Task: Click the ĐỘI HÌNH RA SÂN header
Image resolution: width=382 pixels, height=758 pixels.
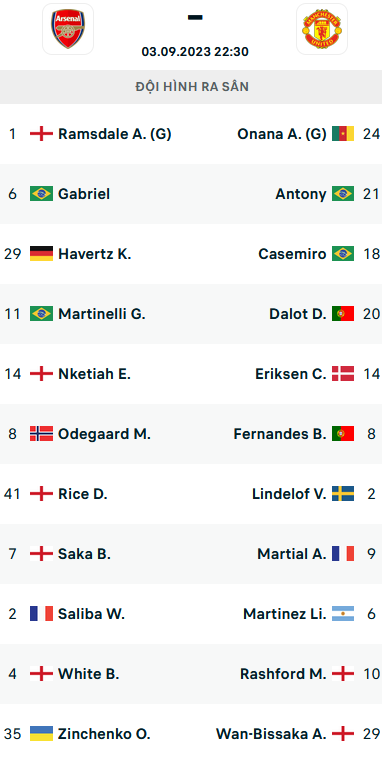Action: coord(192,87)
